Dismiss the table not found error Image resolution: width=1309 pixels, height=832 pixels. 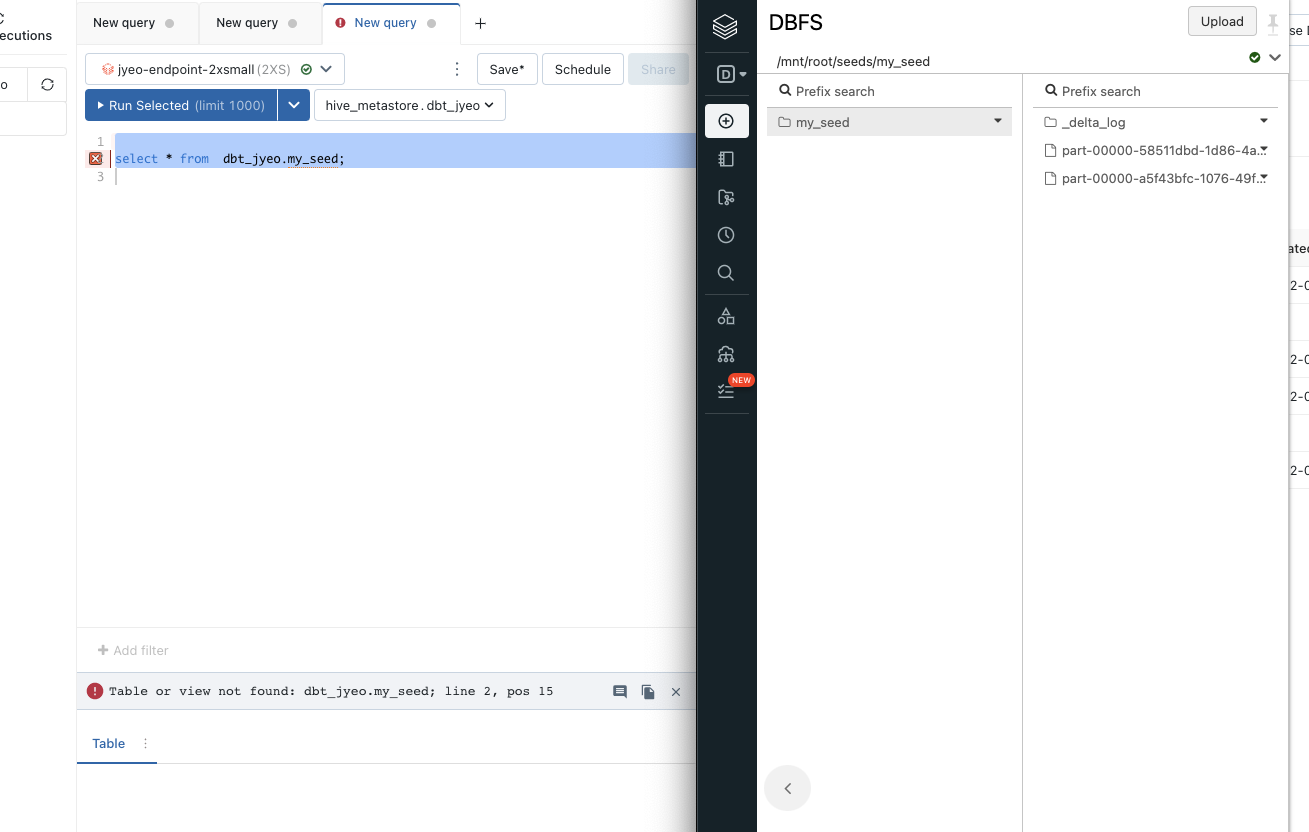coord(675,691)
